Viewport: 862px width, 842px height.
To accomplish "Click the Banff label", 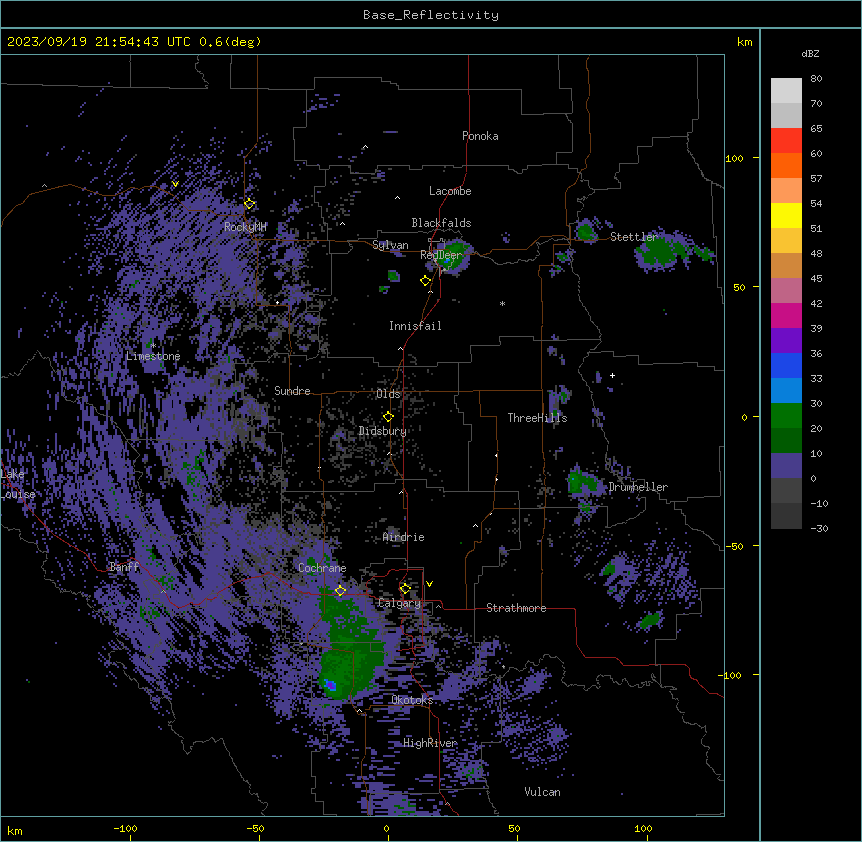I will tap(124, 567).
